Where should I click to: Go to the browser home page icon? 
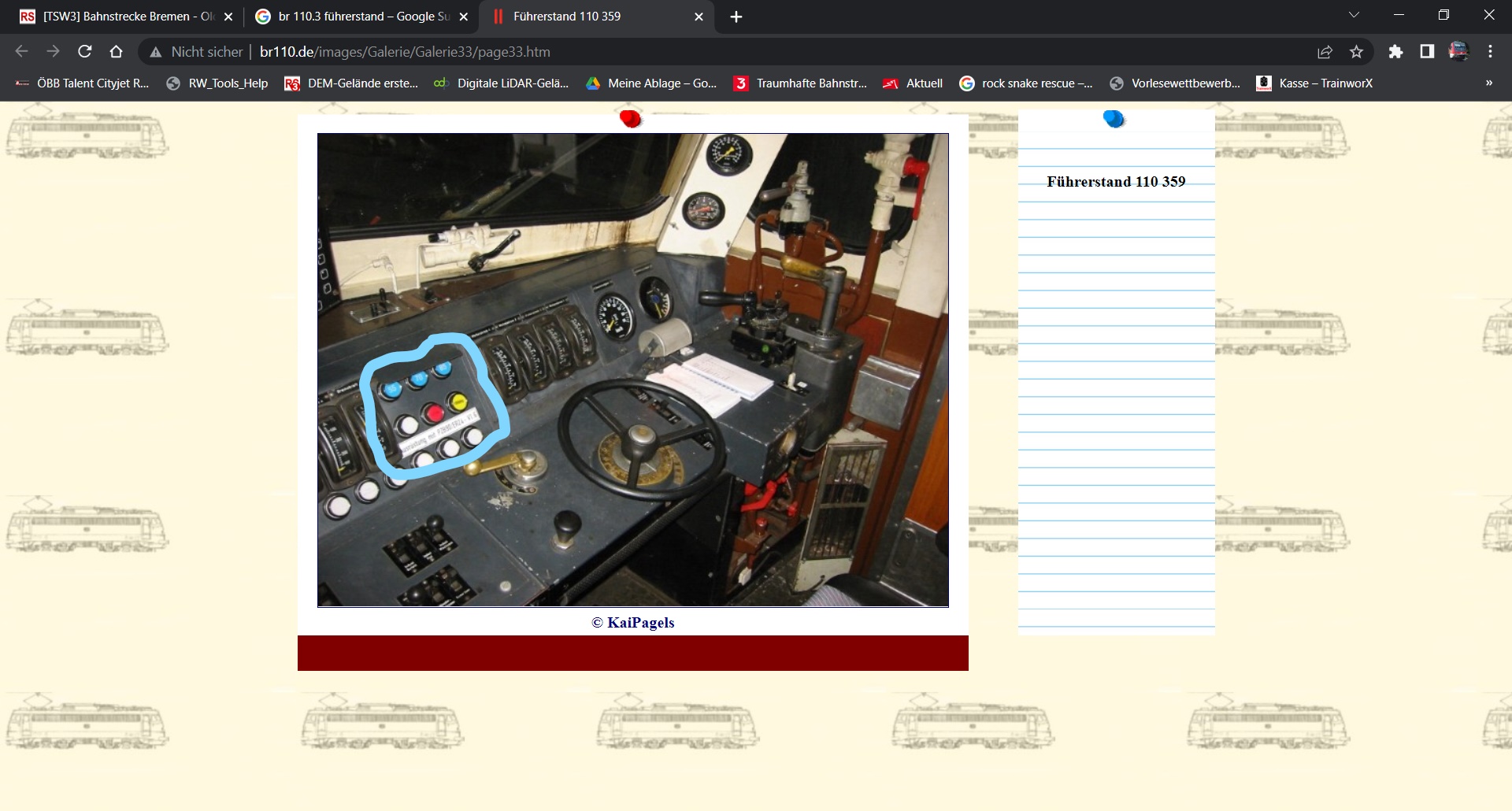[x=117, y=51]
